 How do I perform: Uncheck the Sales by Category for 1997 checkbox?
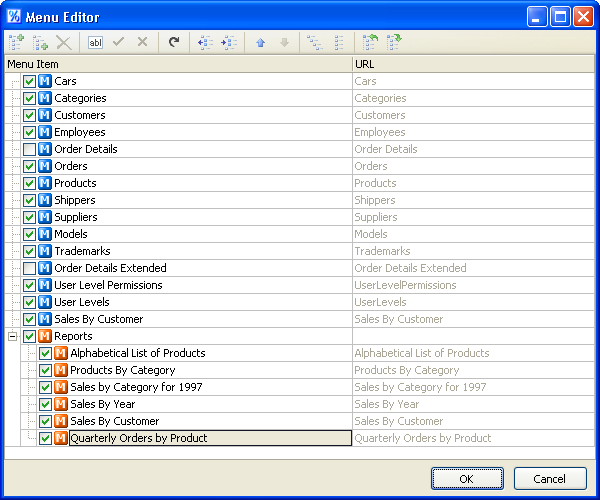[46, 387]
